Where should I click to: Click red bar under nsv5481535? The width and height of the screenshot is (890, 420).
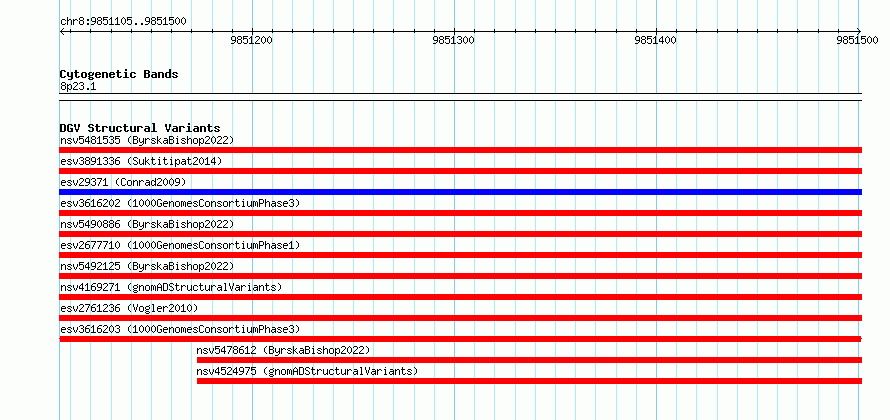(x=460, y=150)
